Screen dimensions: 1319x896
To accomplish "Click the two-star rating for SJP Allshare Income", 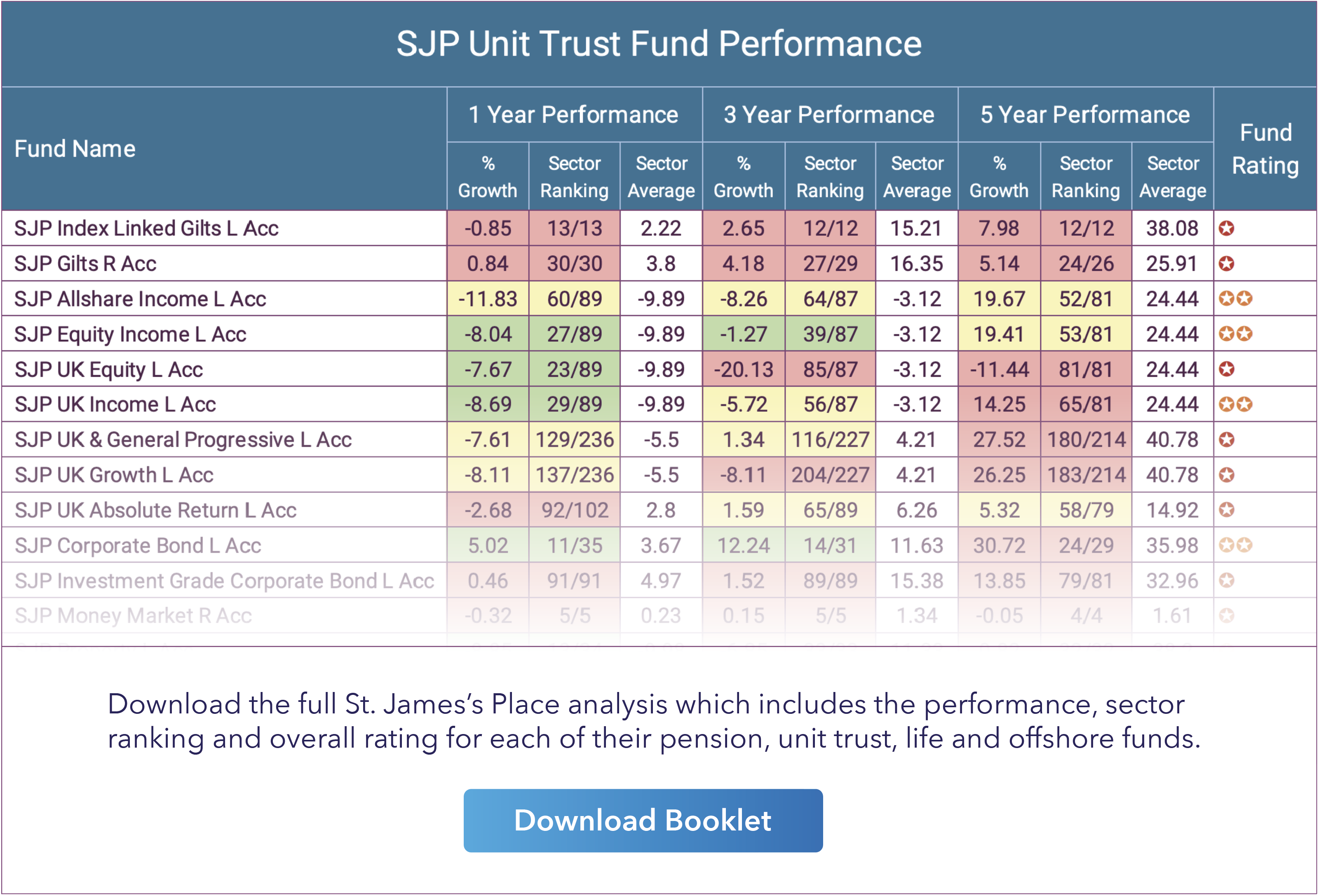I will (x=1236, y=299).
